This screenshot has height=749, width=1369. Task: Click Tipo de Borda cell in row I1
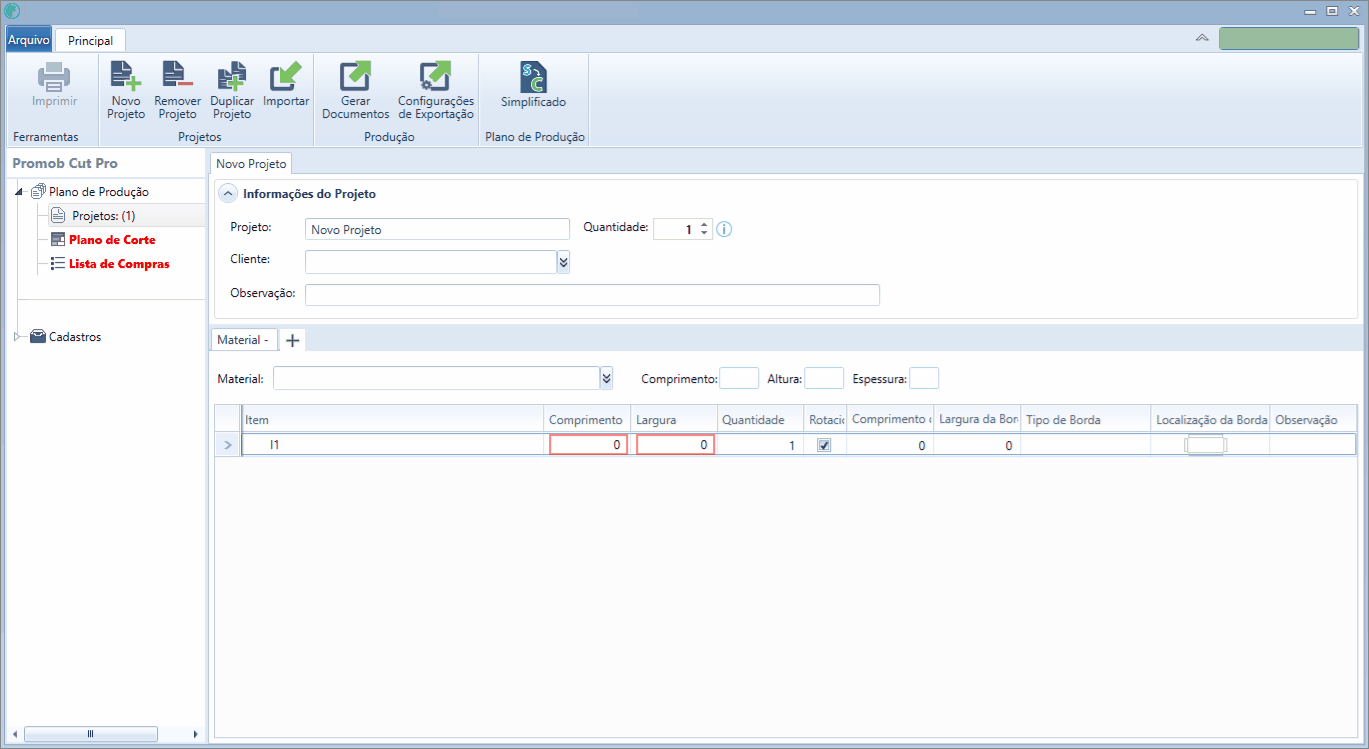click(x=1085, y=445)
